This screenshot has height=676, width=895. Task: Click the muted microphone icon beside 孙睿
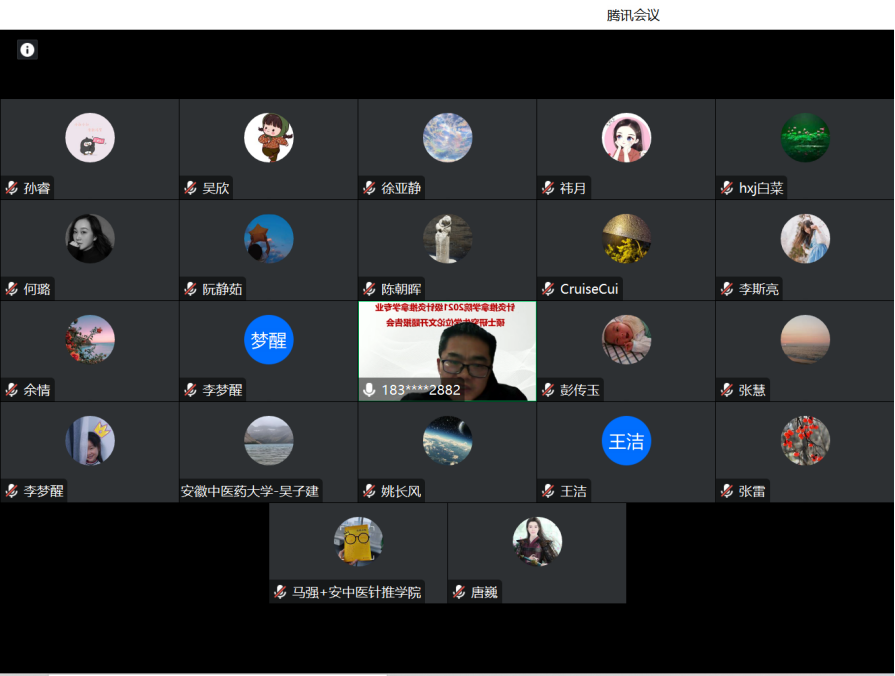tap(12, 188)
